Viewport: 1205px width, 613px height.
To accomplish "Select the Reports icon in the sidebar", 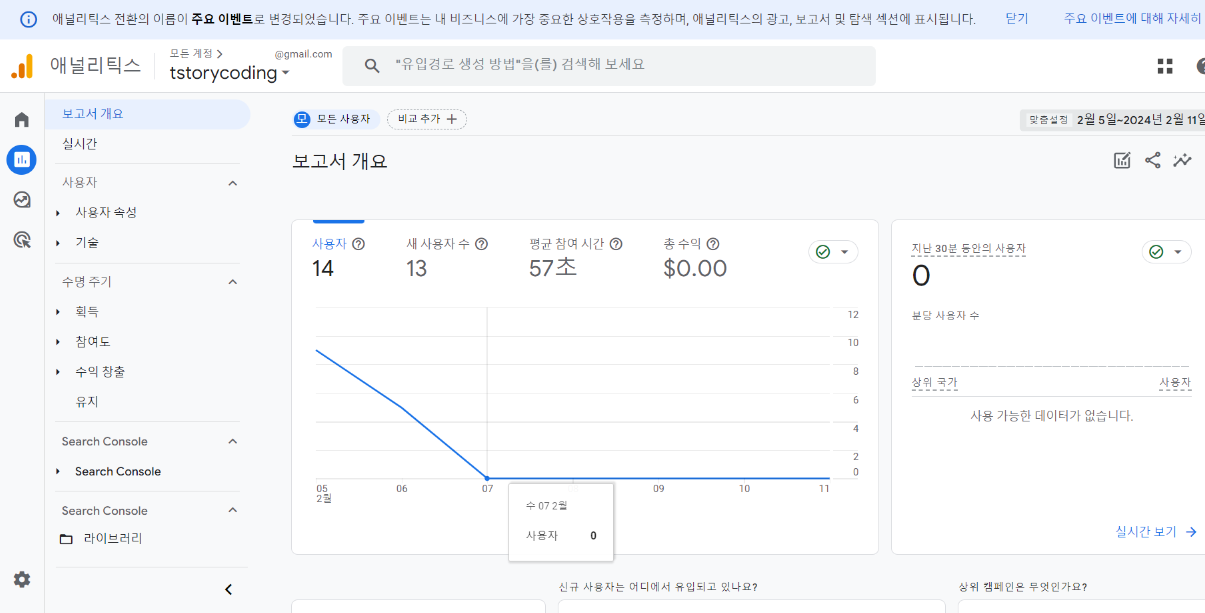I will (x=21, y=160).
